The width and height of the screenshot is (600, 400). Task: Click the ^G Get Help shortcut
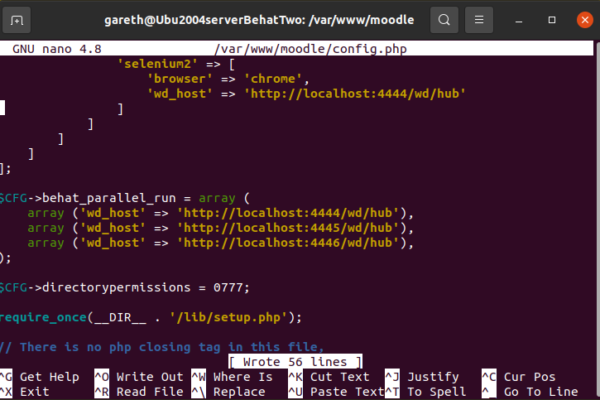[40, 377]
